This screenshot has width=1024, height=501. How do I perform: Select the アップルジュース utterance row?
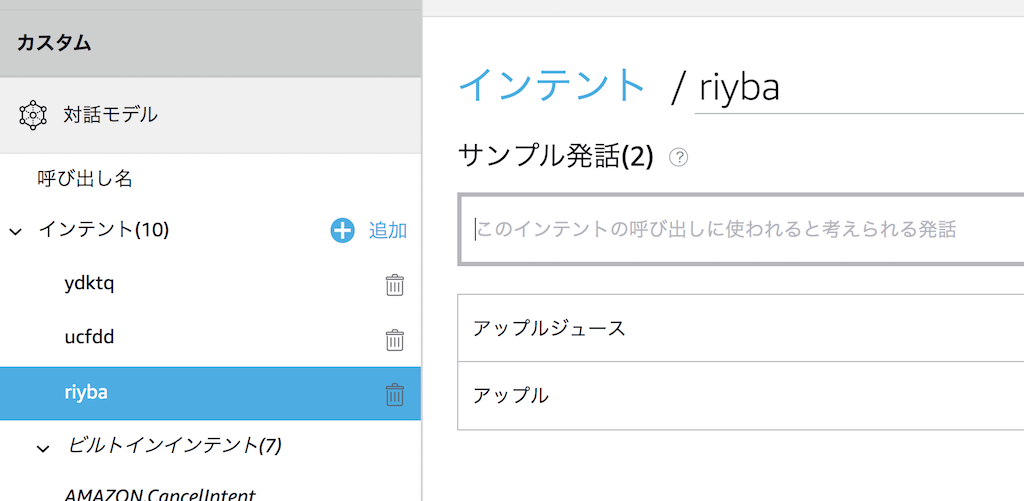(741, 328)
